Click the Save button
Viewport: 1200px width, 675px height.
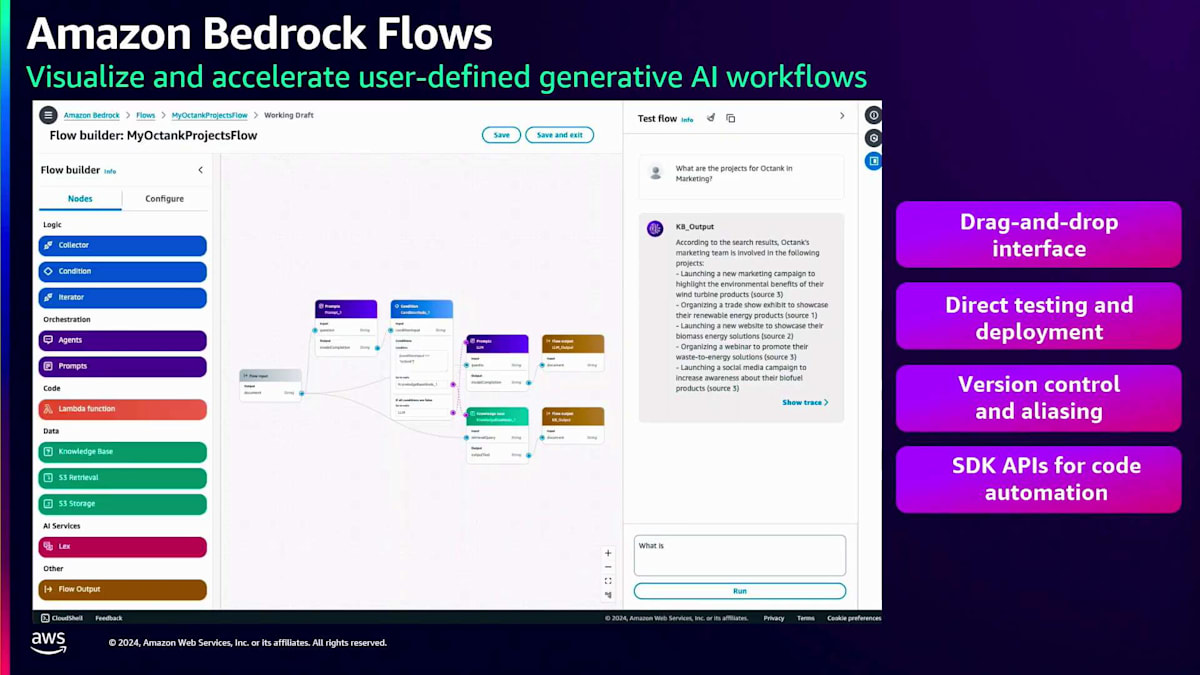(x=501, y=135)
